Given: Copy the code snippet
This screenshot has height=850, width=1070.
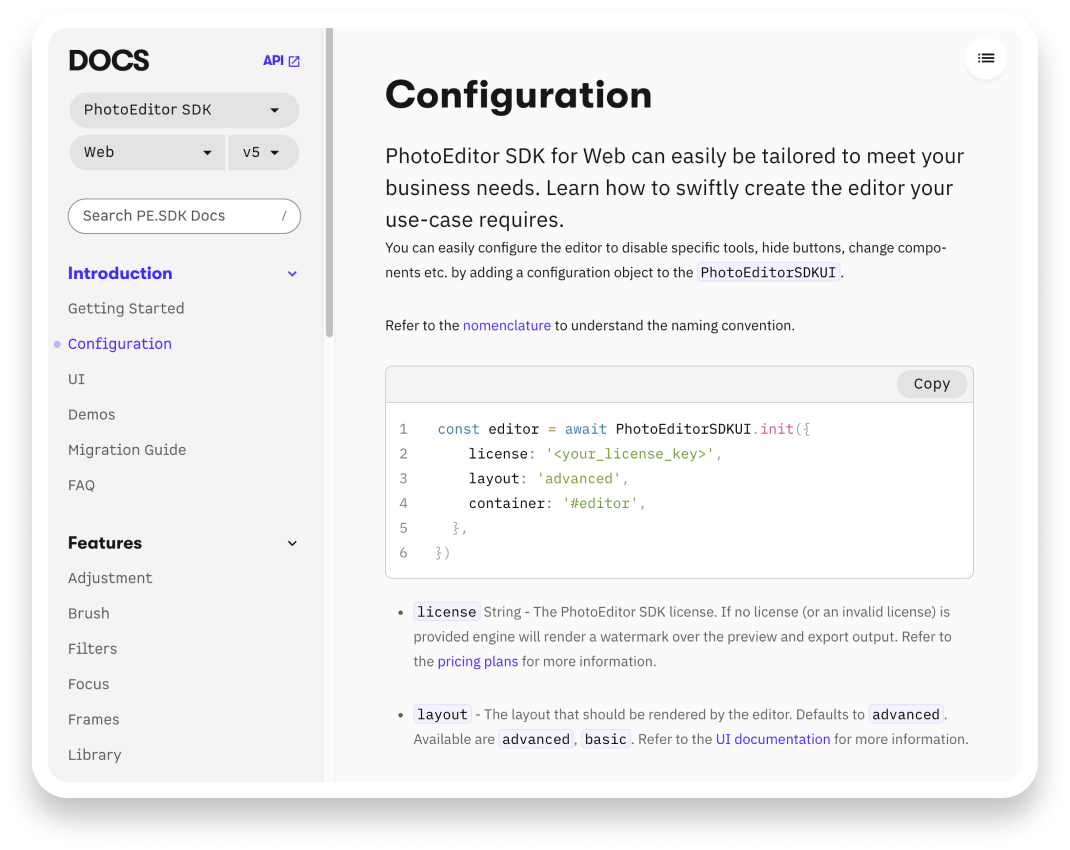Looking at the screenshot, I should click(931, 384).
